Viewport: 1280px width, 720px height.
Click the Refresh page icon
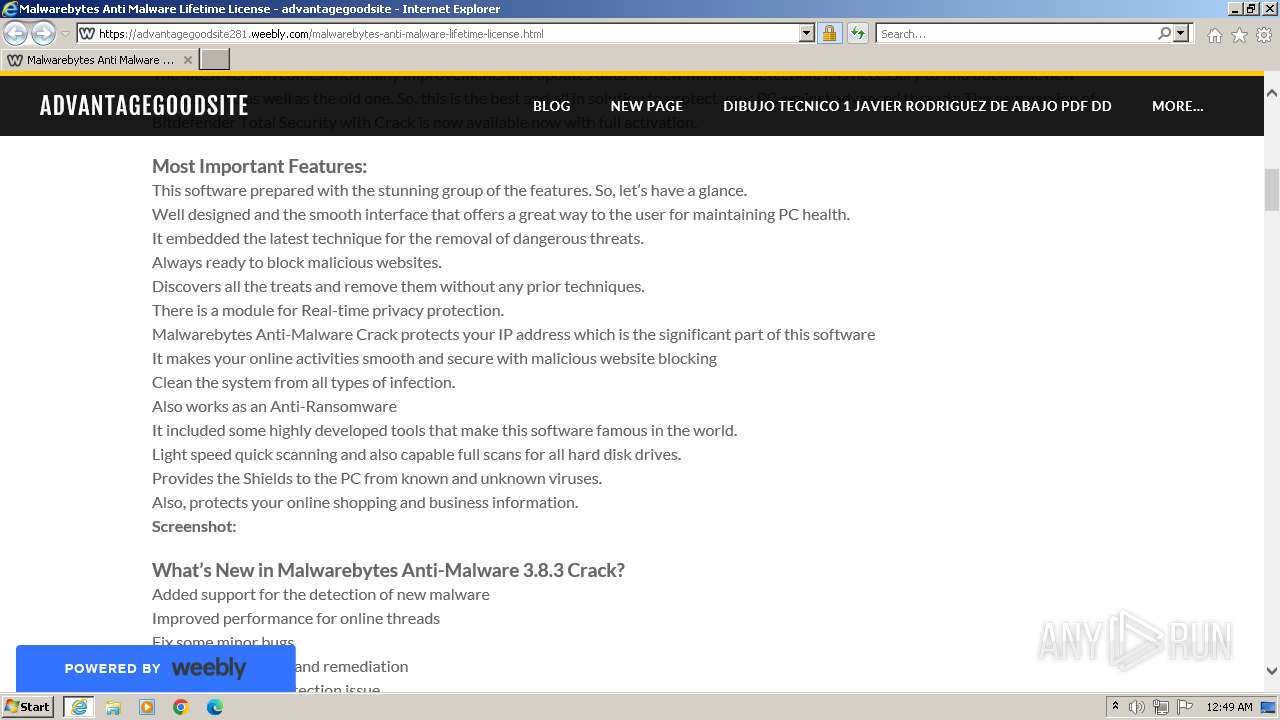coord(857,33)
